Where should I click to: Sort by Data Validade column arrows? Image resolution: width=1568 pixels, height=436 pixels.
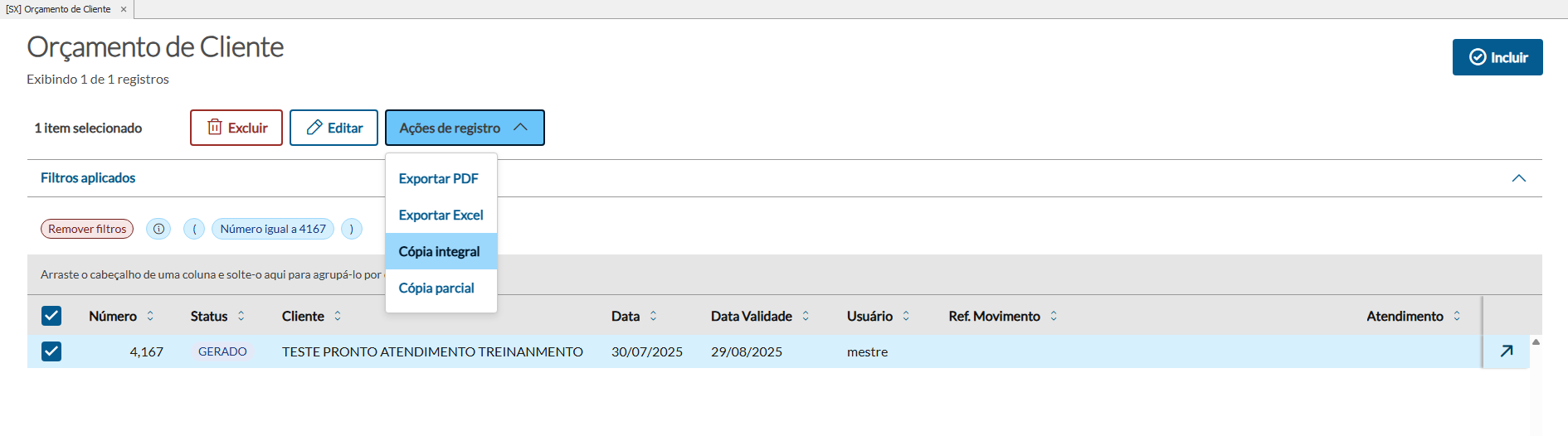coord(806,316)
